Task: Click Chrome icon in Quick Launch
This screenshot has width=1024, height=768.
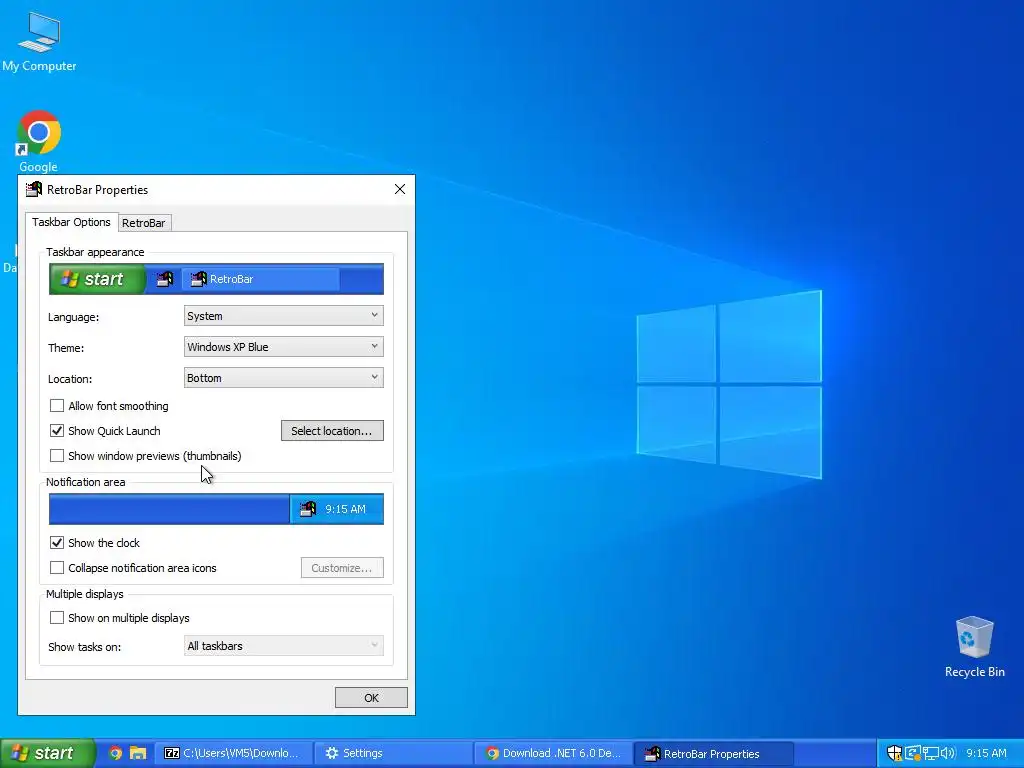Action: [x=116, y=753]
